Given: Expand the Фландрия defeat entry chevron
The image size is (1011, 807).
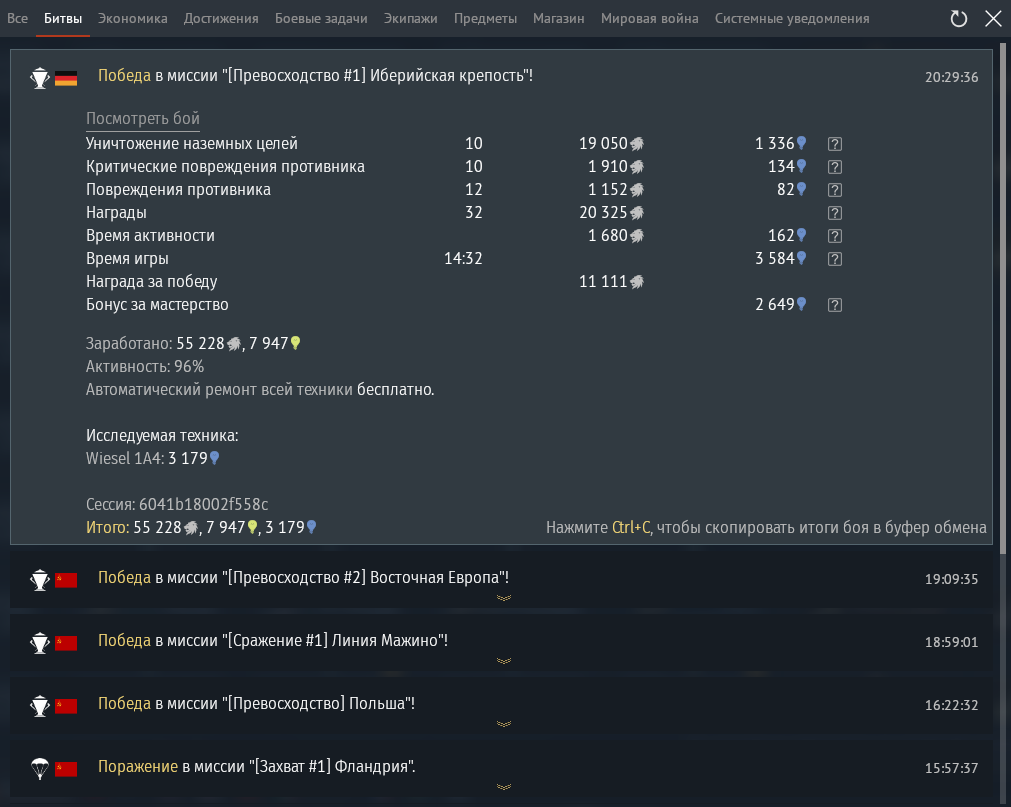Looking at the screenshot, I should pyautogui.click(x=504, y=787).
